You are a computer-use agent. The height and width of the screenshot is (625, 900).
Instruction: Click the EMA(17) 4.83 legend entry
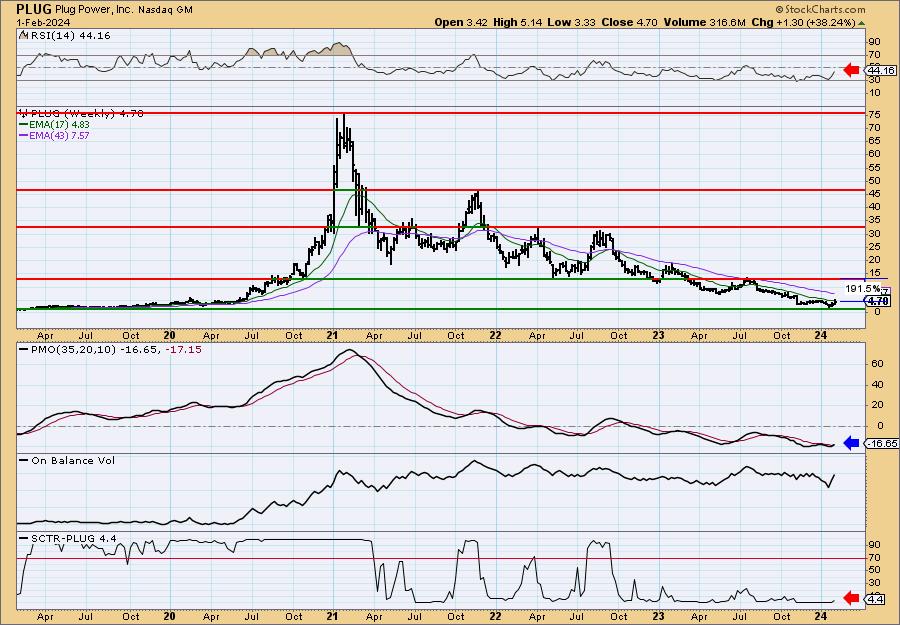61,125
